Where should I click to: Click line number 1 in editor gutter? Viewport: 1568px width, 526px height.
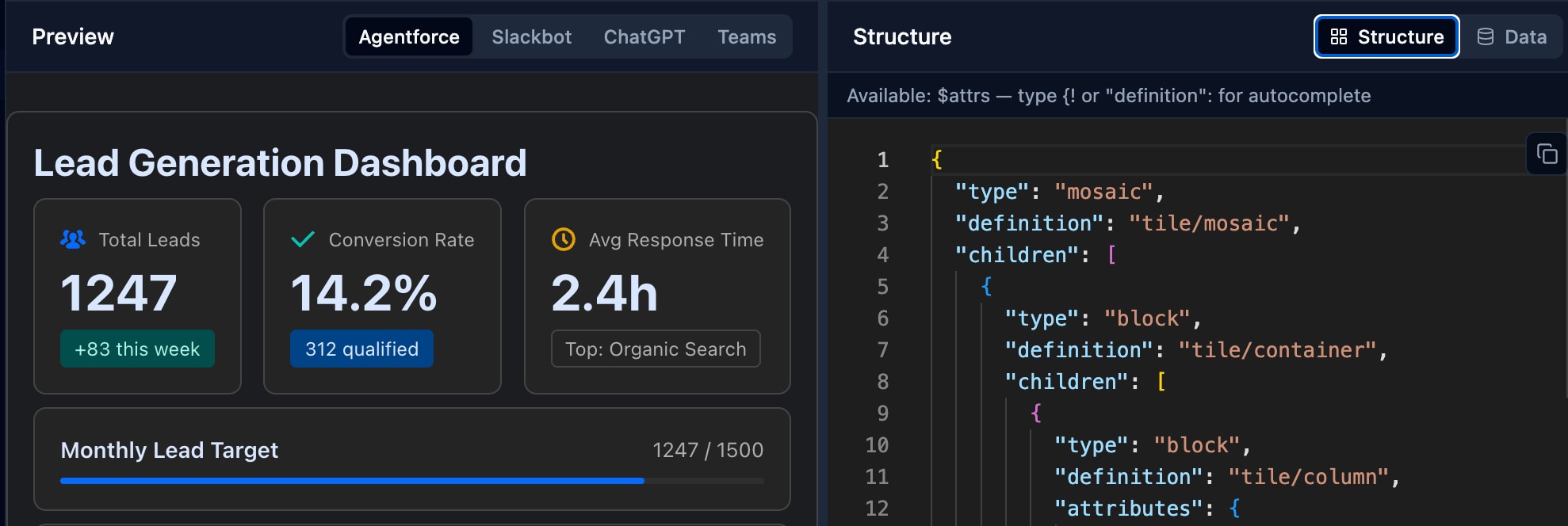tap(882, 160)
